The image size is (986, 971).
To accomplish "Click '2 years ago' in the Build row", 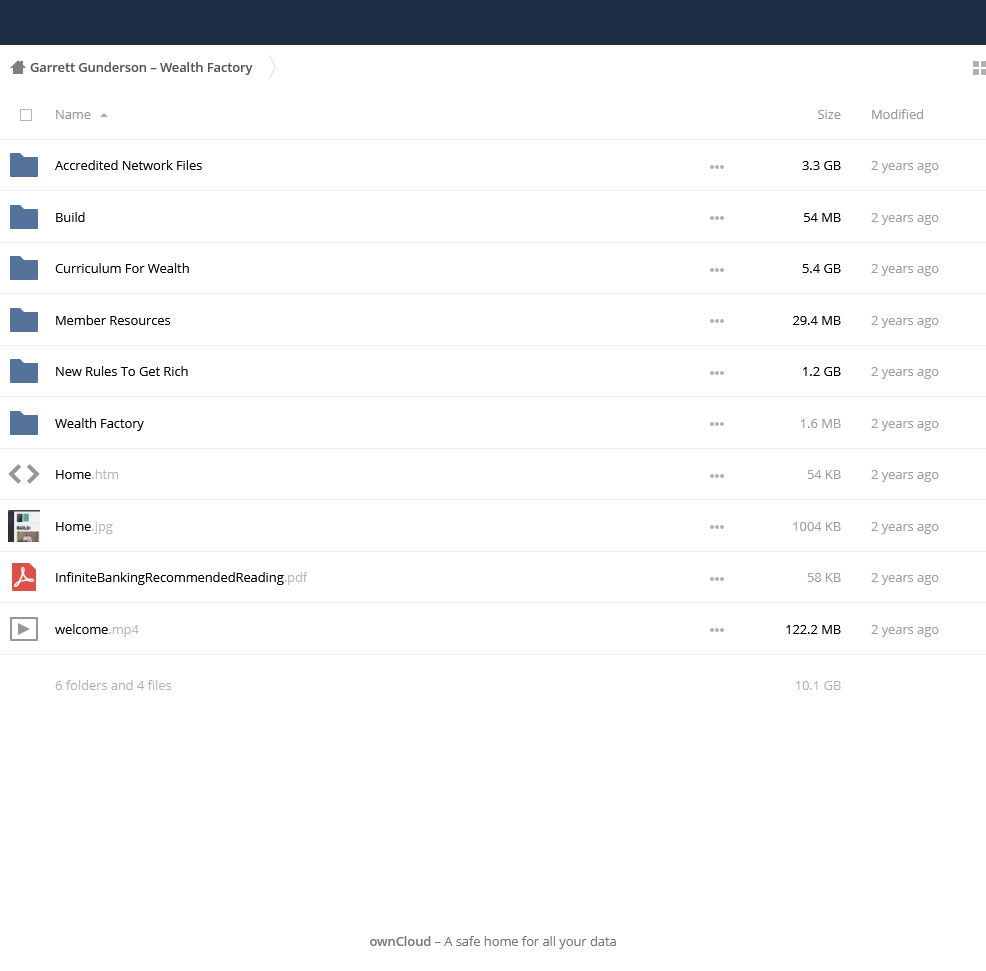I will pos(904,218).
